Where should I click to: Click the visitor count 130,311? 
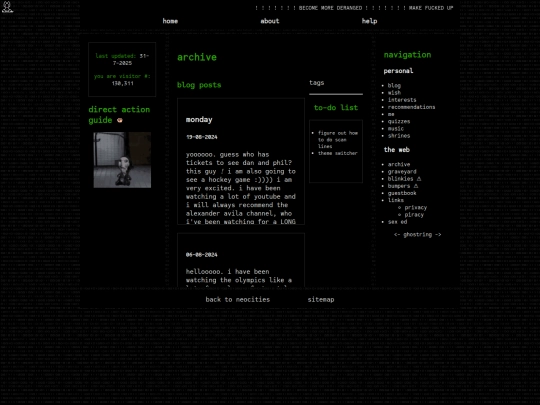(122, 83)
